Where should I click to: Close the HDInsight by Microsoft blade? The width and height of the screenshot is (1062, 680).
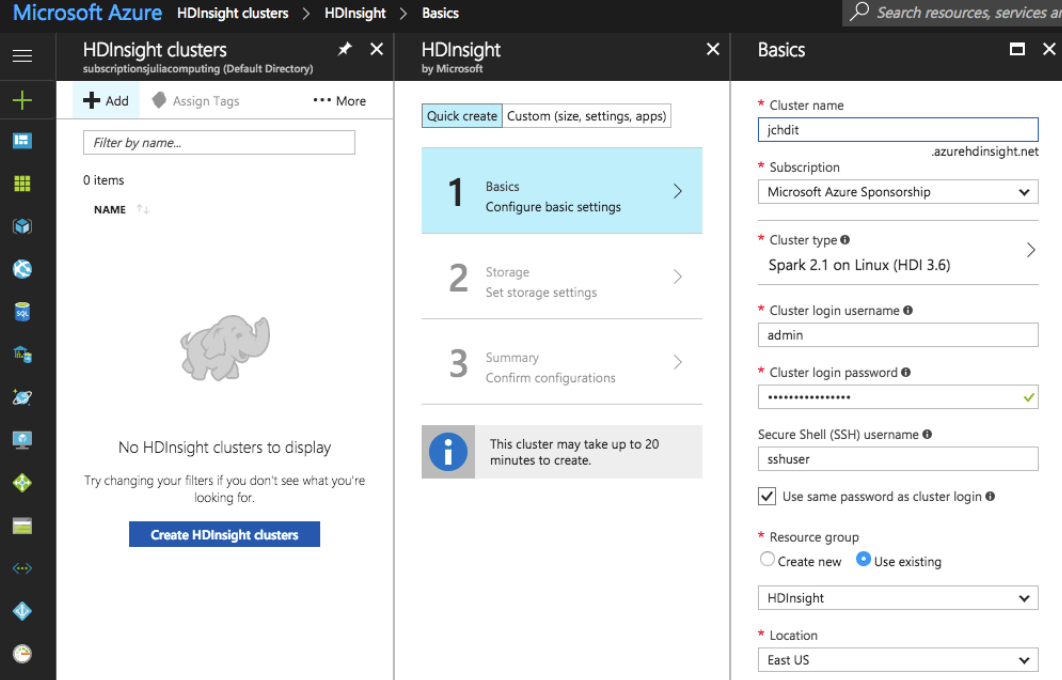[713, 49]
